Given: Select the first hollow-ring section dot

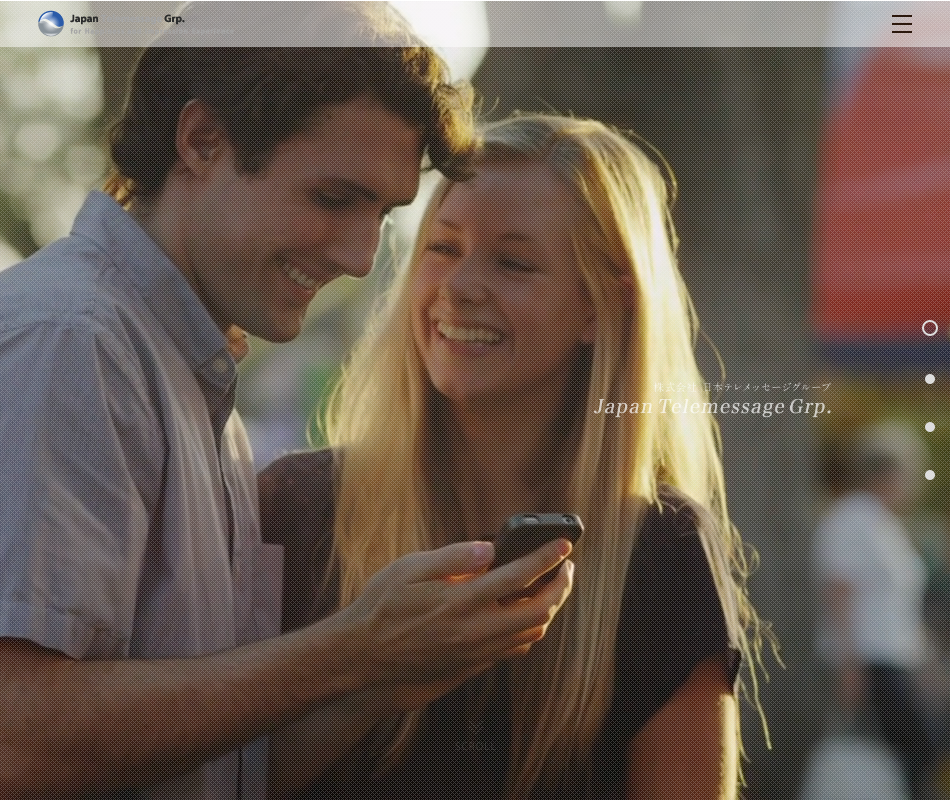Looking at the screenshot, I should pyautogui.click(x=929, y=328).
